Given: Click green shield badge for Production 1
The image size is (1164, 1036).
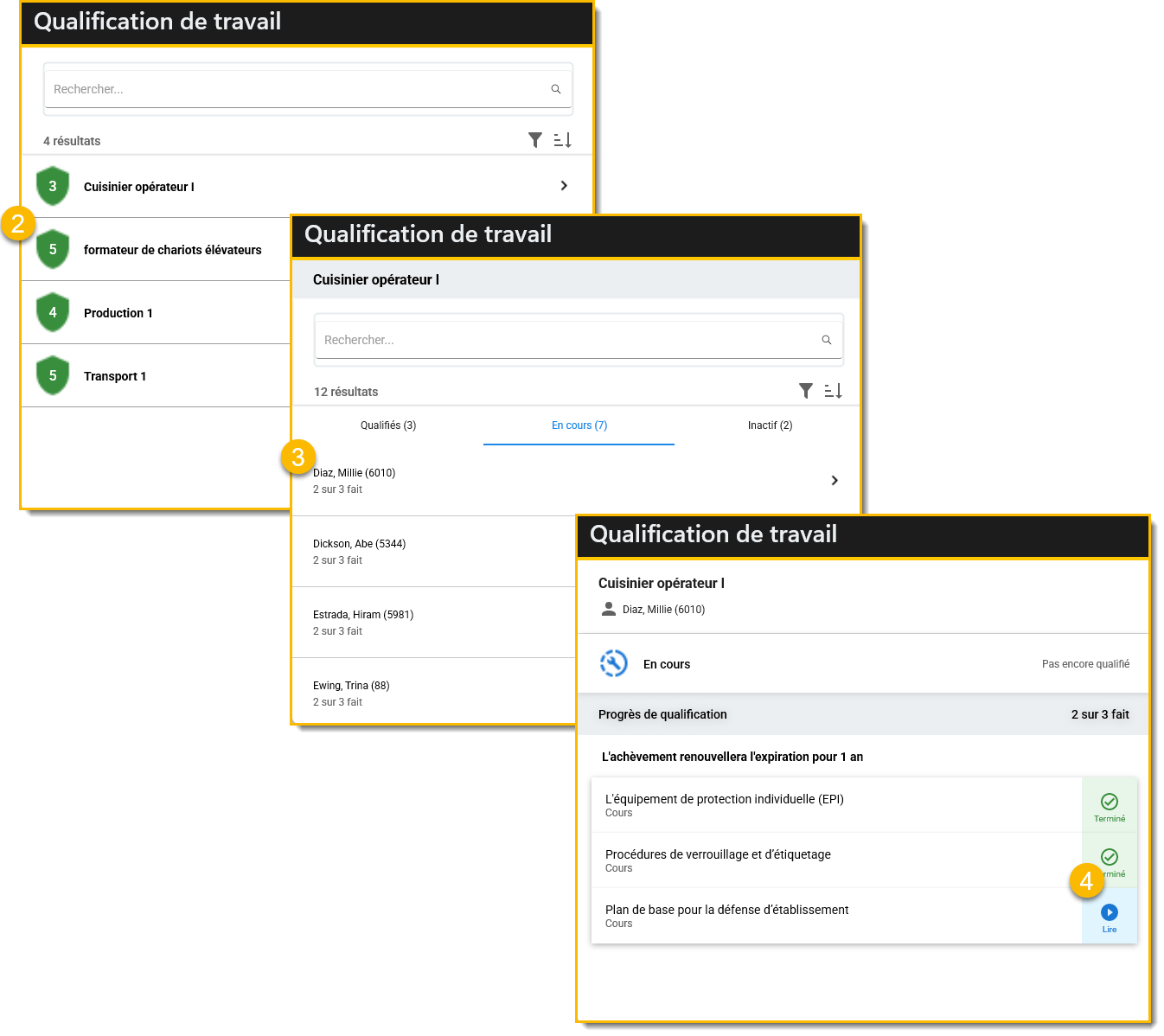Looking at the screenshot, I should [x=53, y=312].
